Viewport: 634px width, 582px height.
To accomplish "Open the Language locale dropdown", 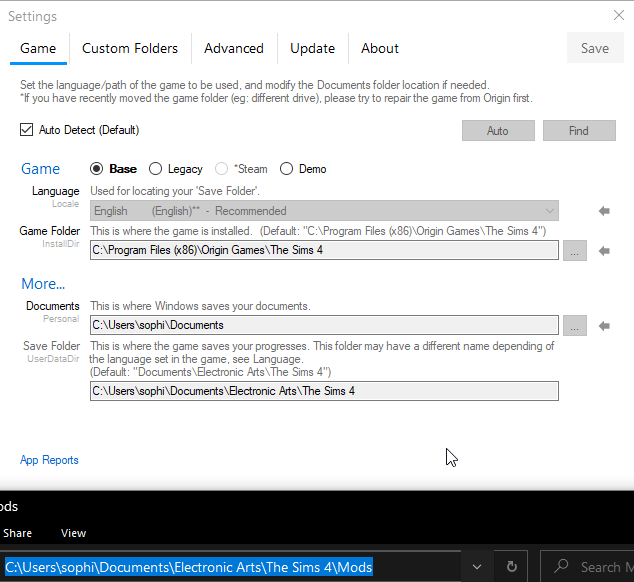I will coord(324,211).
